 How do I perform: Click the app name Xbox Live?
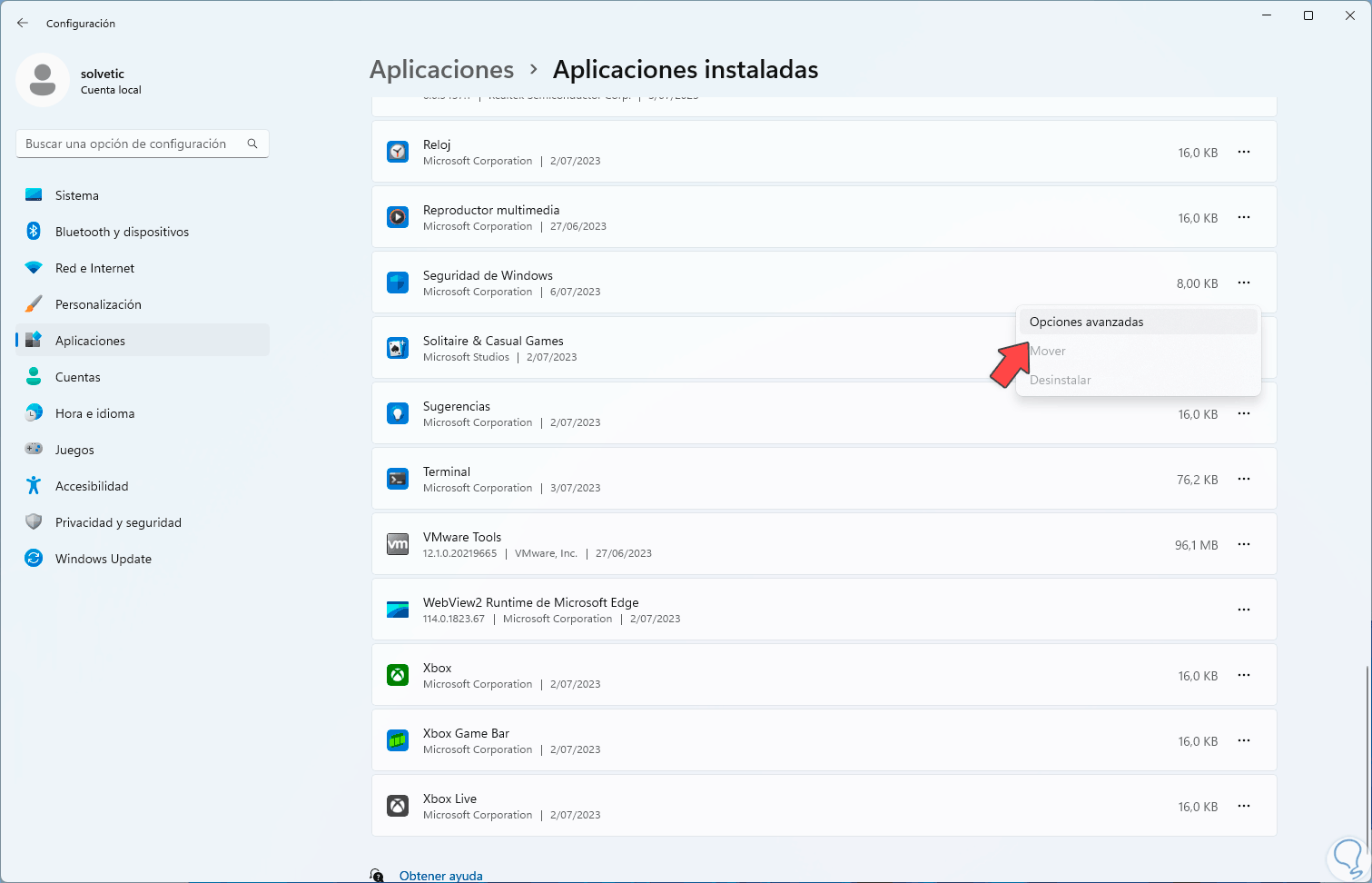pyautogui.click(x=449, y=799)
